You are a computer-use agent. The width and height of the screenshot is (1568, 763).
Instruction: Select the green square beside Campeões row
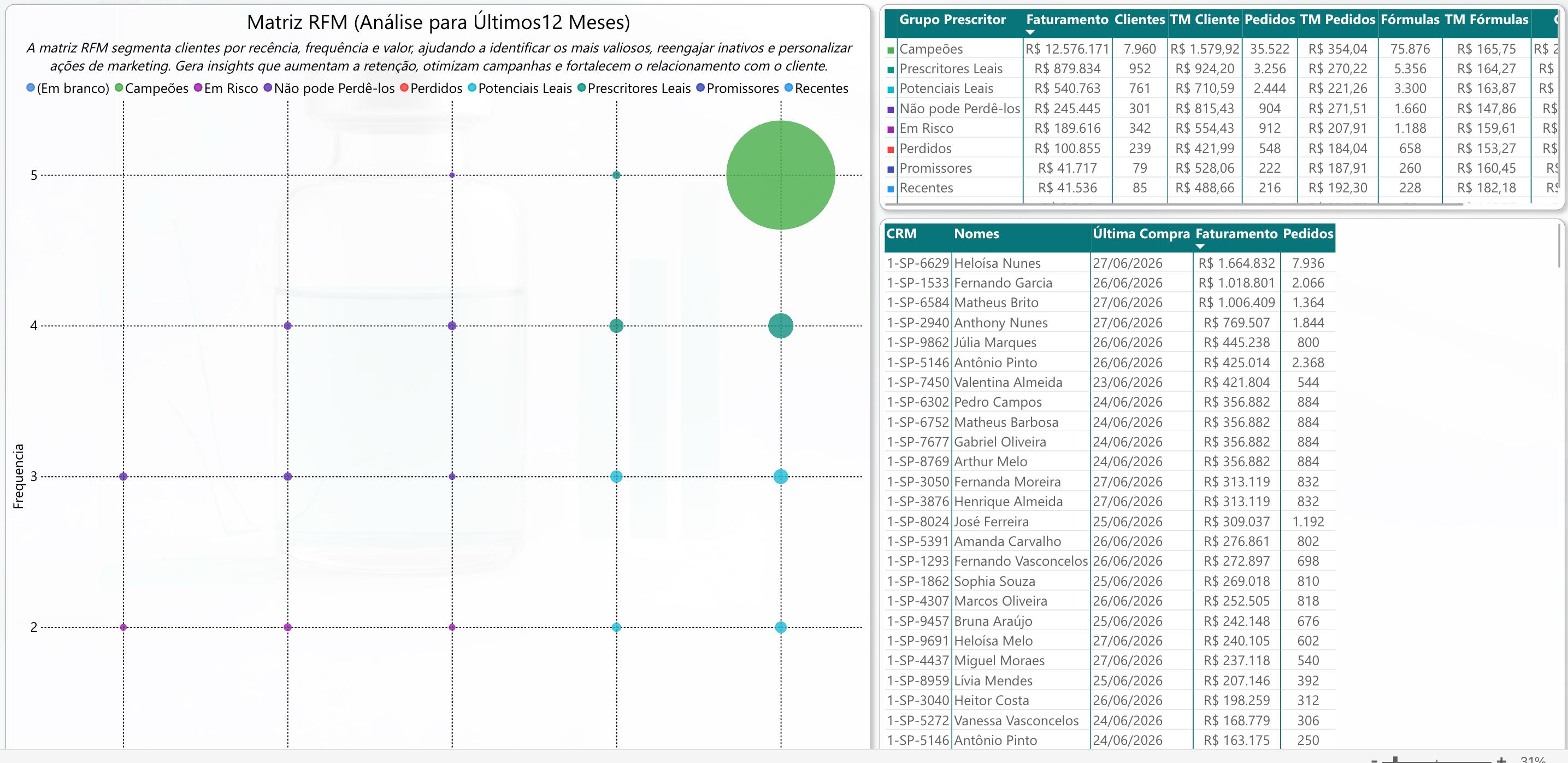click(x=891, y=50)
